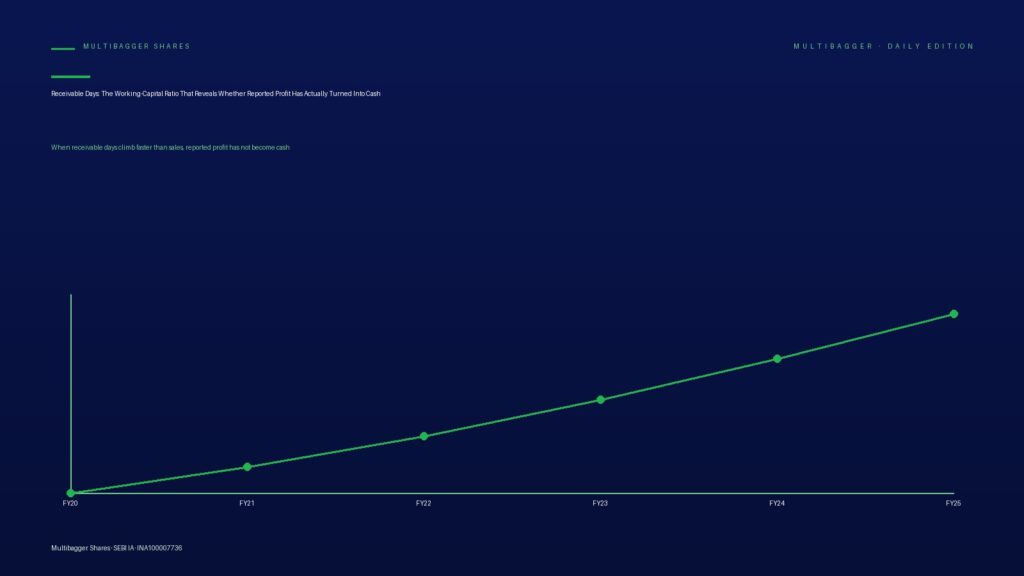The width and height of the screenshot is (1024, 576).
Task: Click the MULTIBAGGER · DAILY EDITION header
Action: tap(884, 46)
